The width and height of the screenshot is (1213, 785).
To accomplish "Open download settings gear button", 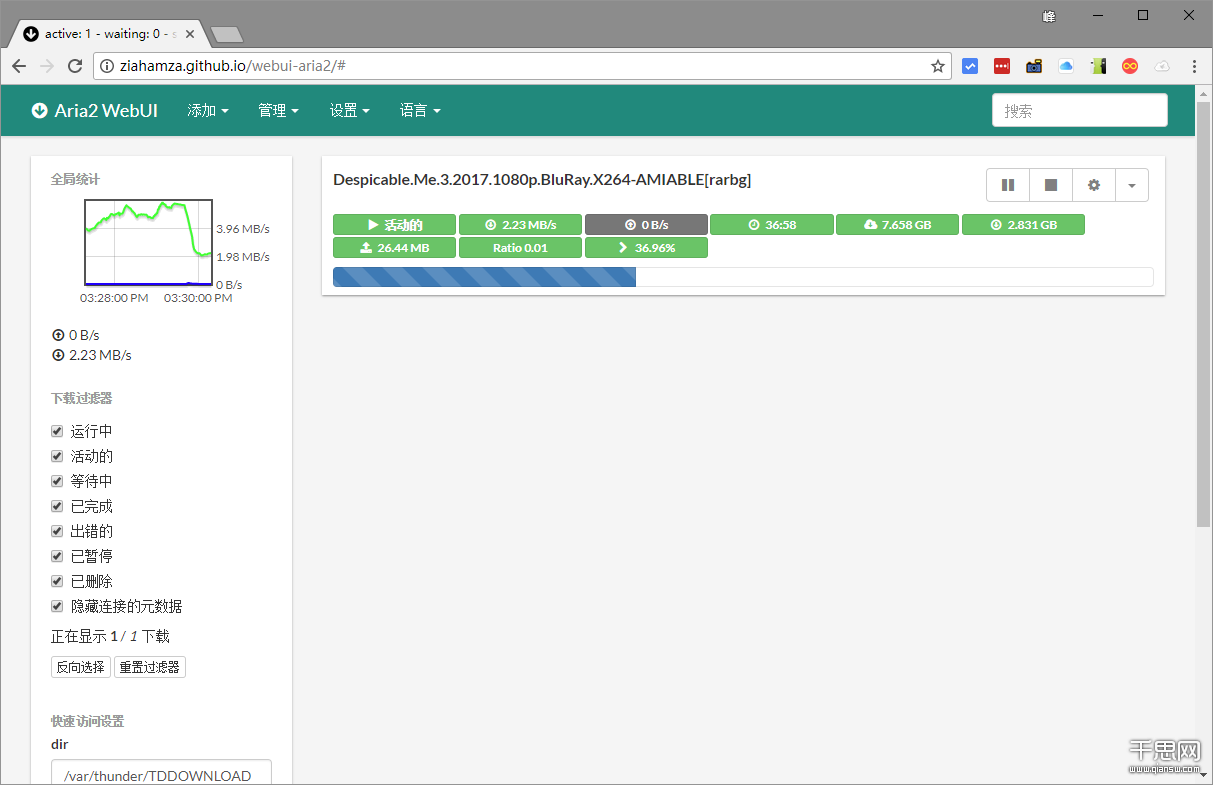I will coord(1094,185).
